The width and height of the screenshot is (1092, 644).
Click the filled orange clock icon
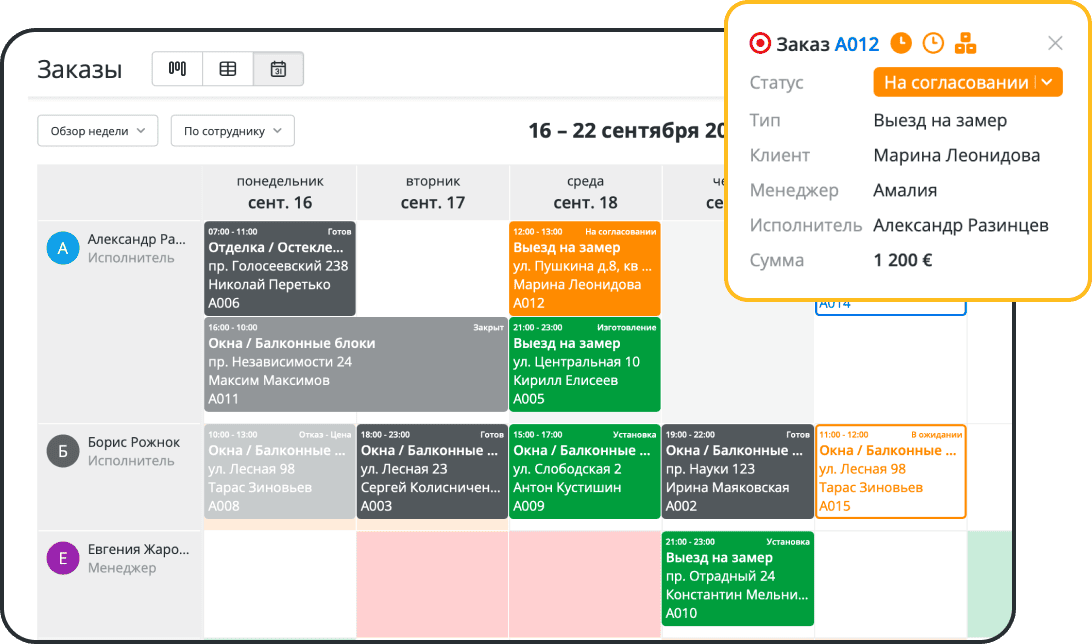[x=901, y=43]
